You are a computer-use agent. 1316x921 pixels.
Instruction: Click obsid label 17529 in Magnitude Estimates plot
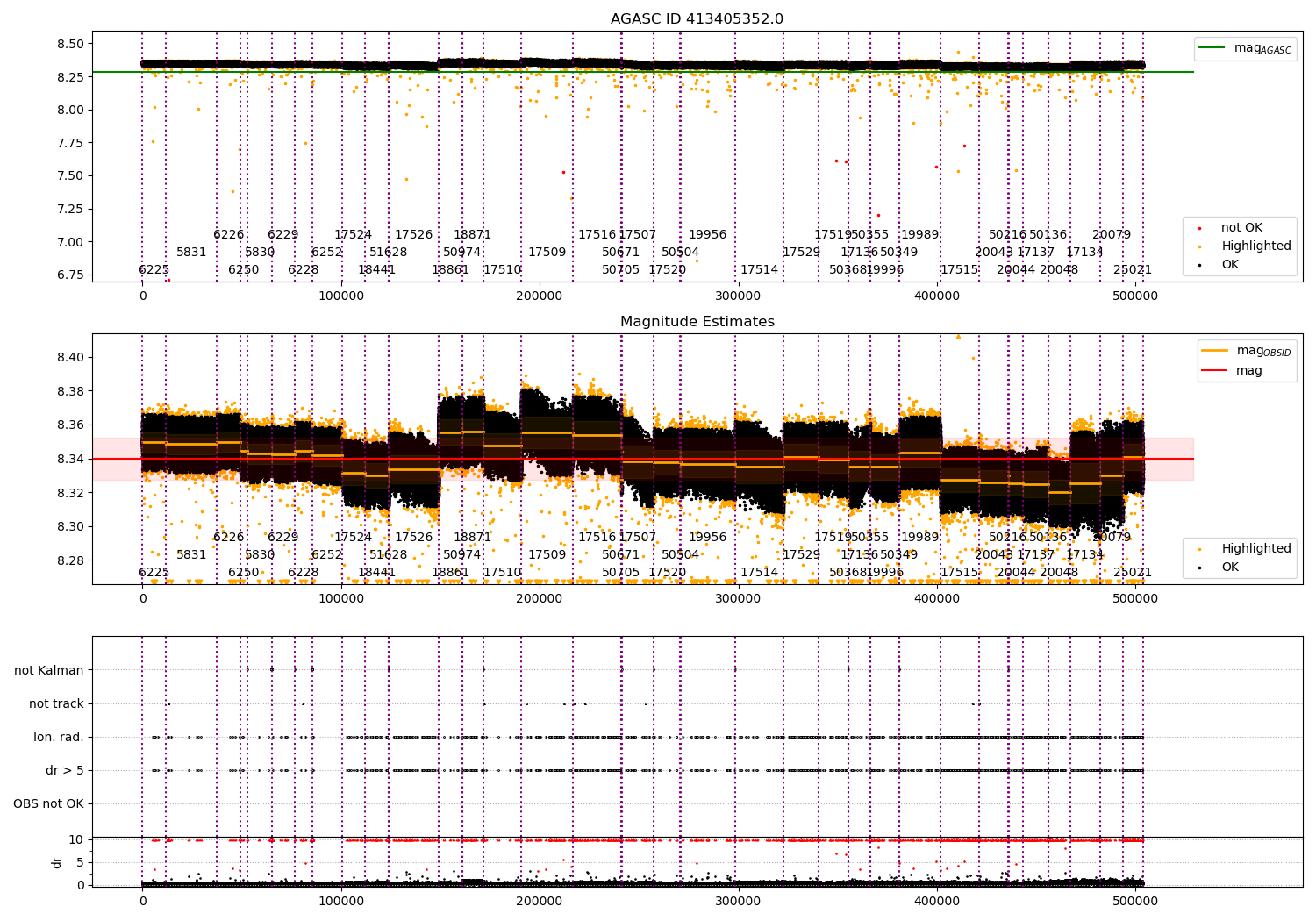coord(801,554)
